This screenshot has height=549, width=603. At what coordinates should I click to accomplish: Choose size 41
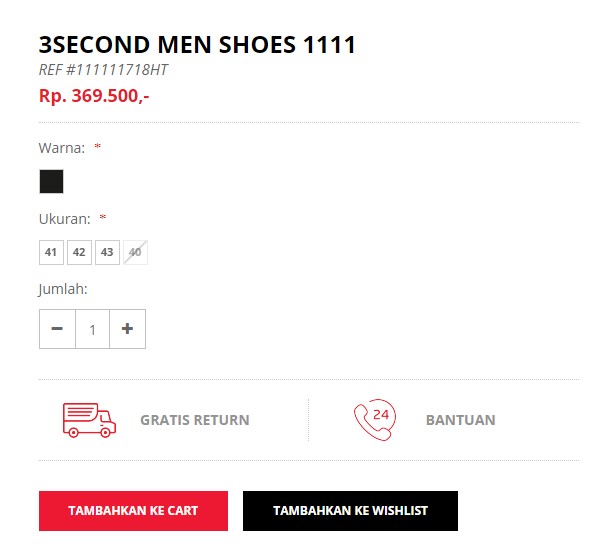[51, 253]
